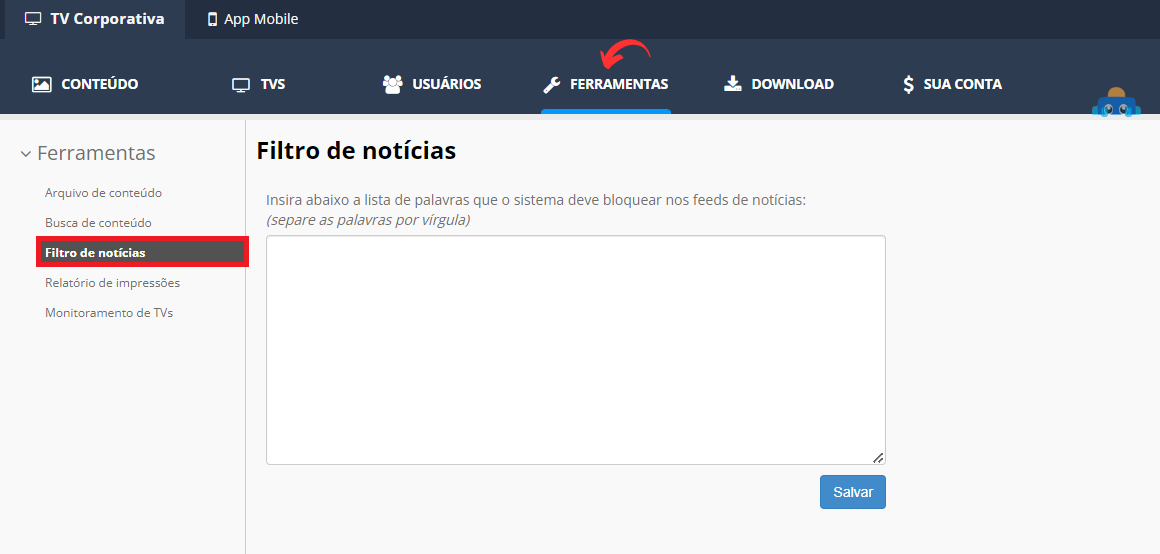1160x554 pixels.
Task: Switch to the TV Corporativa tab
Action: 95,19
